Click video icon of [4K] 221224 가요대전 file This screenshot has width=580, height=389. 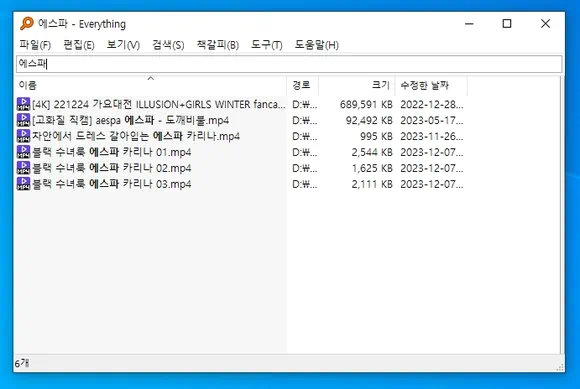23,104
